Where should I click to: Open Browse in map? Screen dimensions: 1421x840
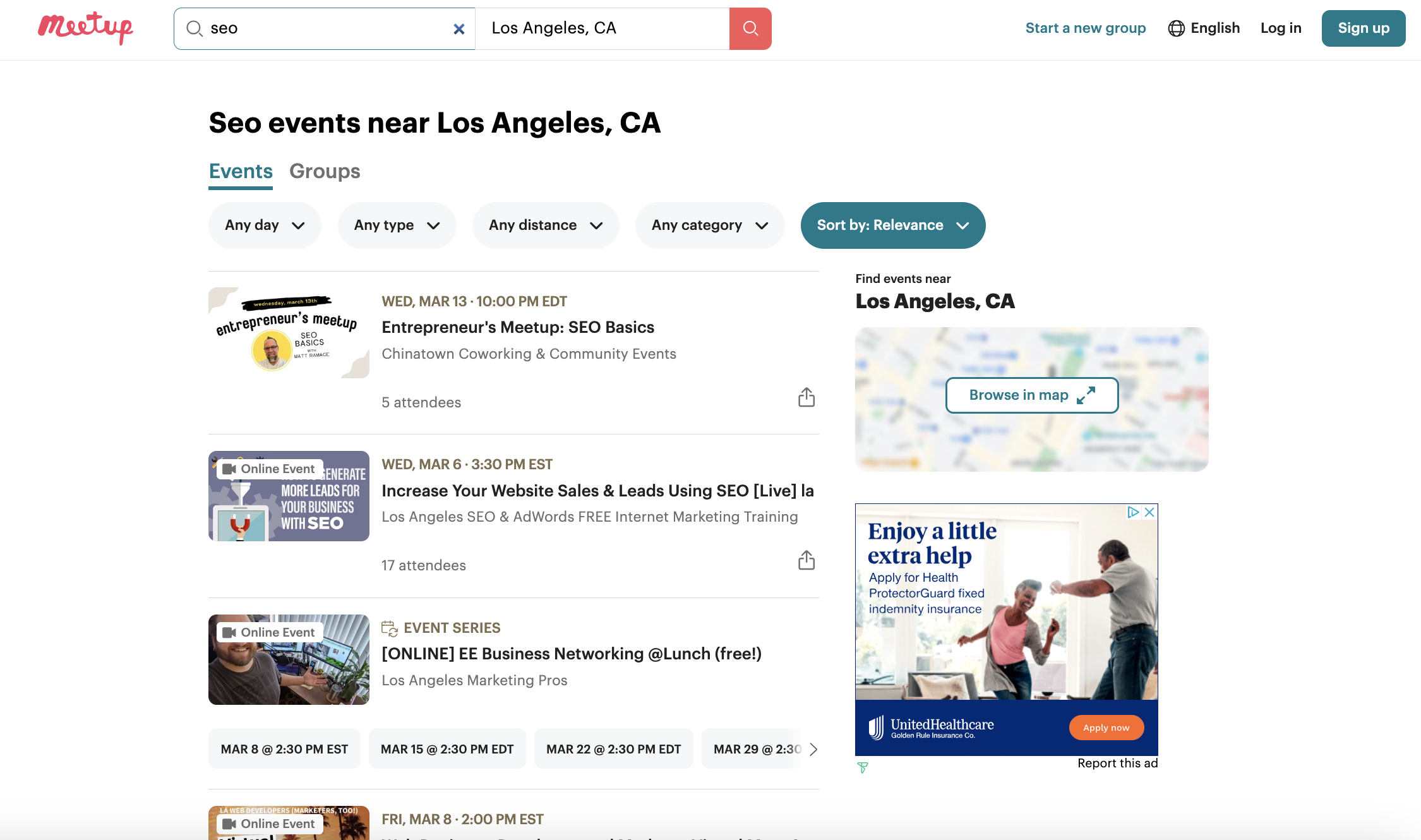[x=1031, y=395]
